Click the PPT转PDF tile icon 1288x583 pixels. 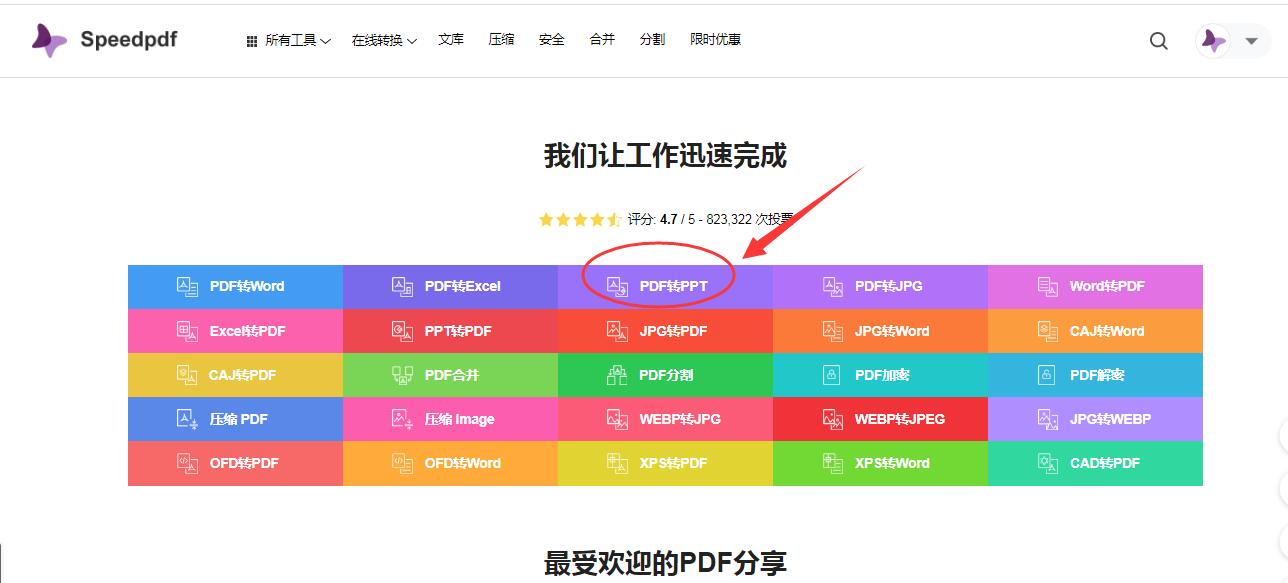click(x=402, y=330)
